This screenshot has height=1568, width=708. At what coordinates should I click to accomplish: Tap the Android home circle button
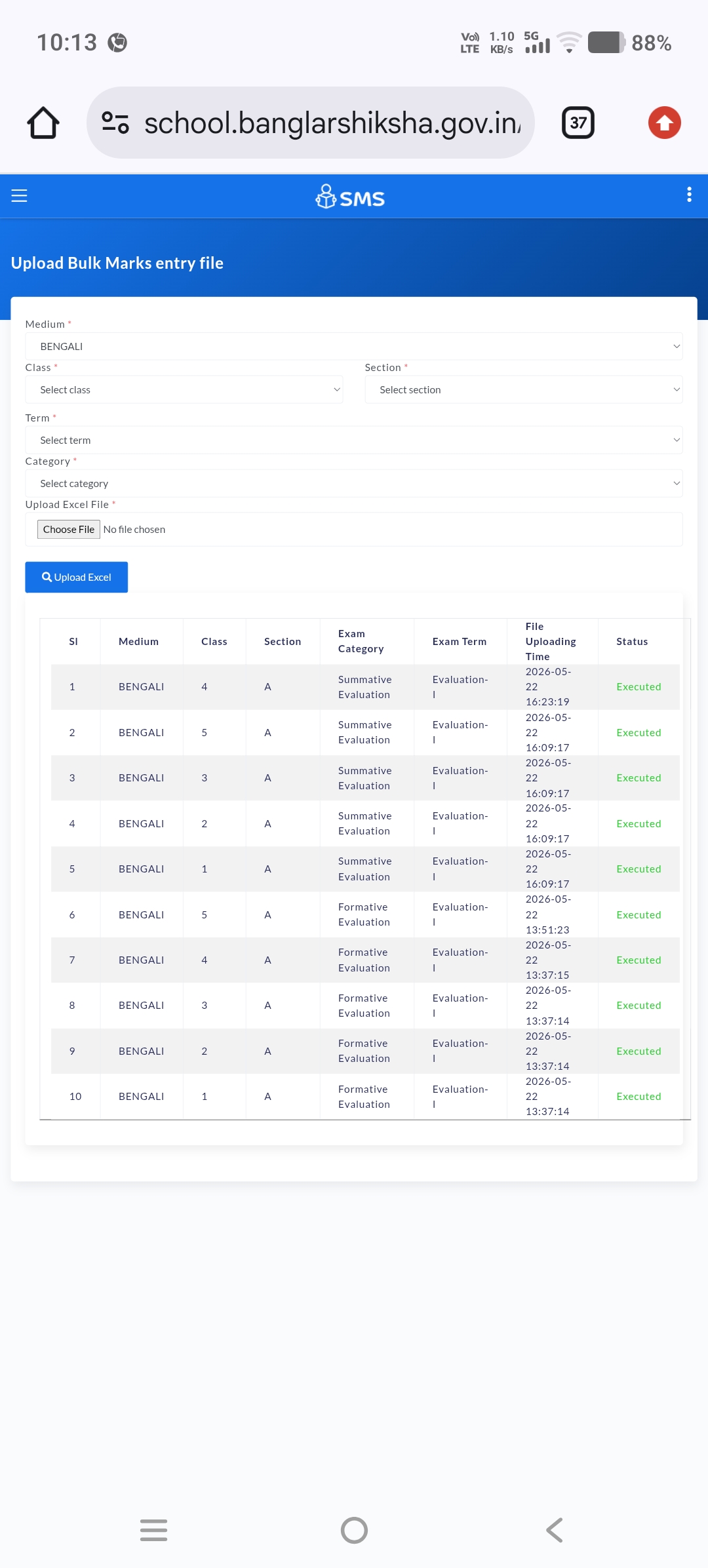(354, 1530)
